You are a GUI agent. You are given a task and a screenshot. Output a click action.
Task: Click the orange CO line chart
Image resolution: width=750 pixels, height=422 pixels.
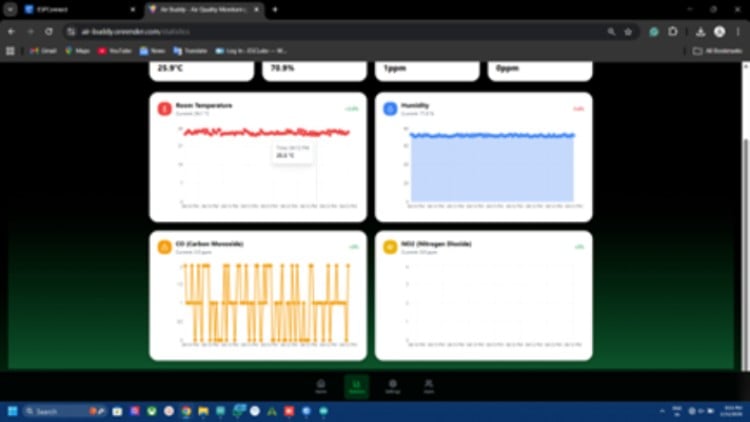point(267,302)
